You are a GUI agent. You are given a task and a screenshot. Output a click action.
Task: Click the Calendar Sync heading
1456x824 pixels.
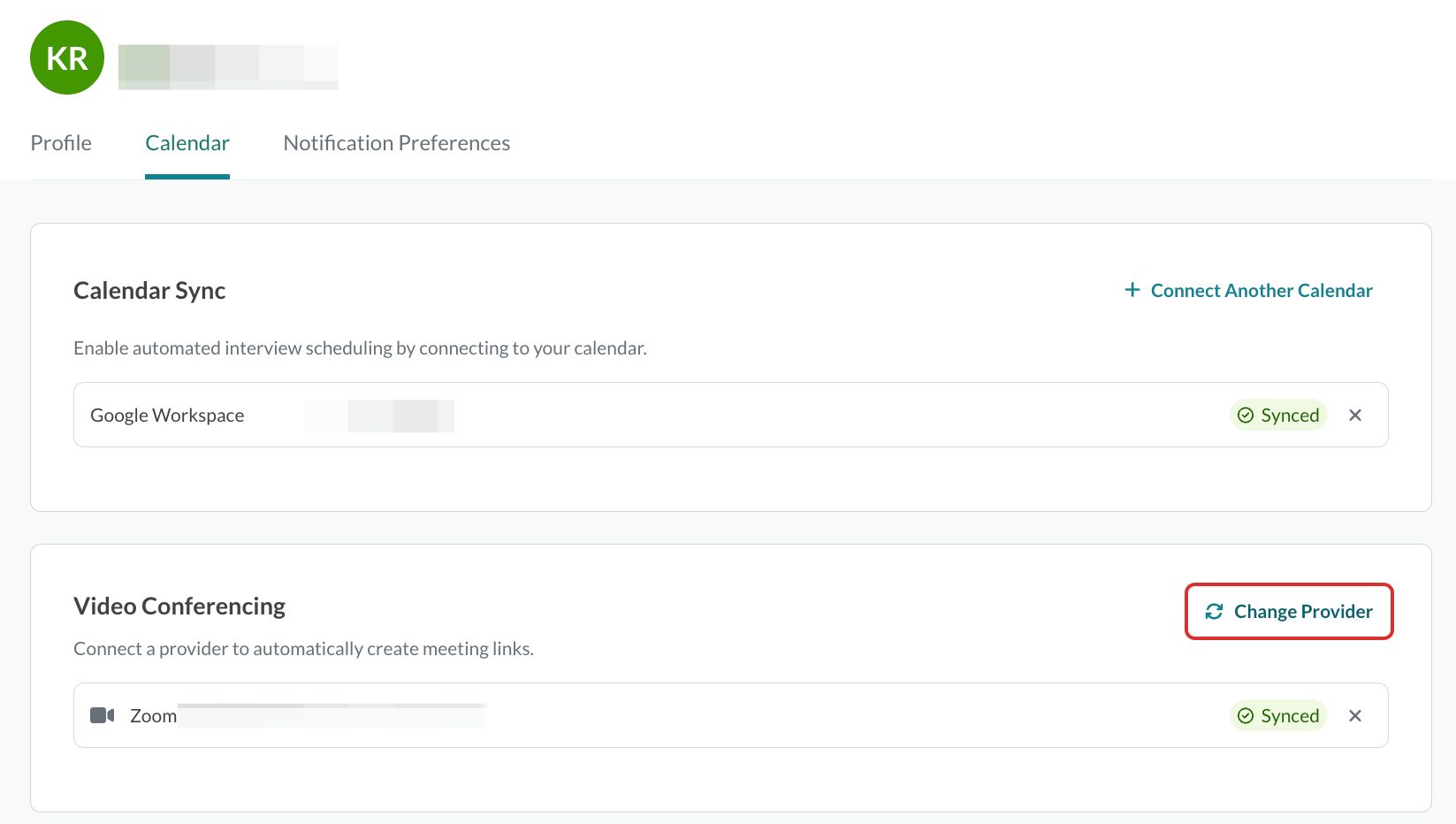tap(149, 291)
